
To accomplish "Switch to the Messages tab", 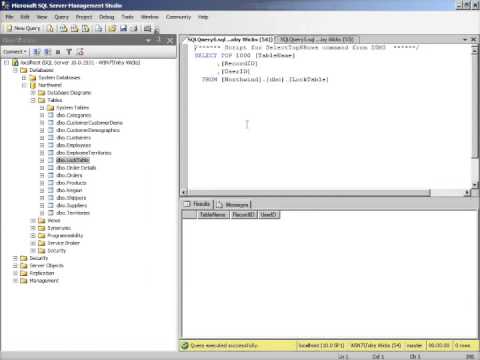I will point(233,204).
